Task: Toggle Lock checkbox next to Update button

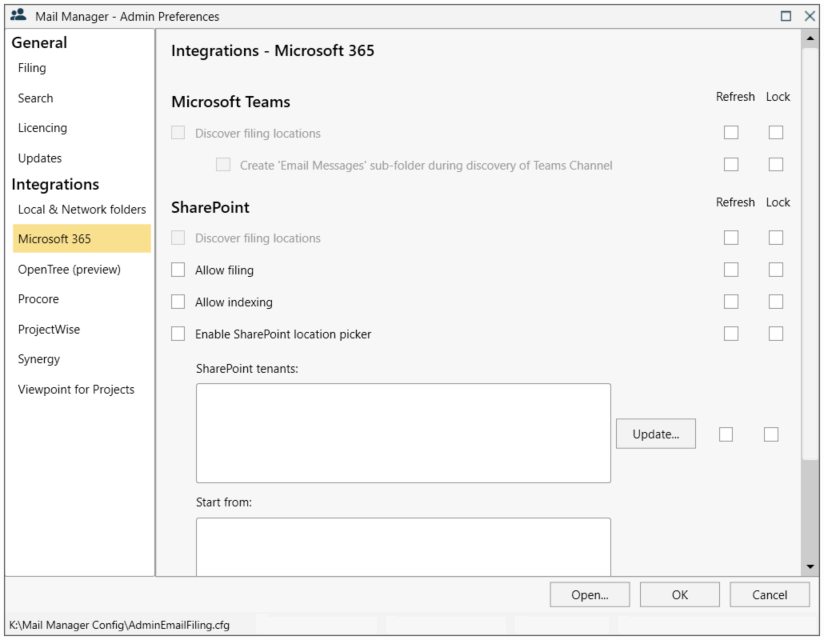Action: click(x=770, y=433)
